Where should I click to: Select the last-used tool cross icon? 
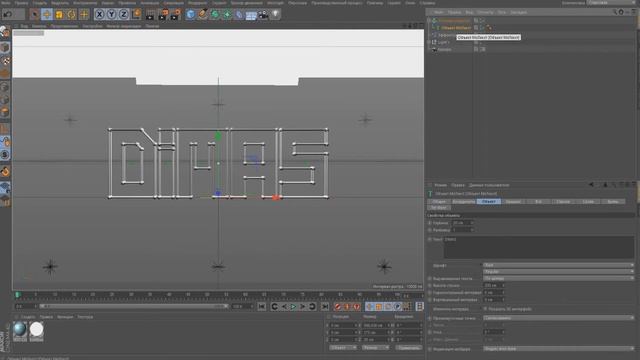tap(84, 15)
